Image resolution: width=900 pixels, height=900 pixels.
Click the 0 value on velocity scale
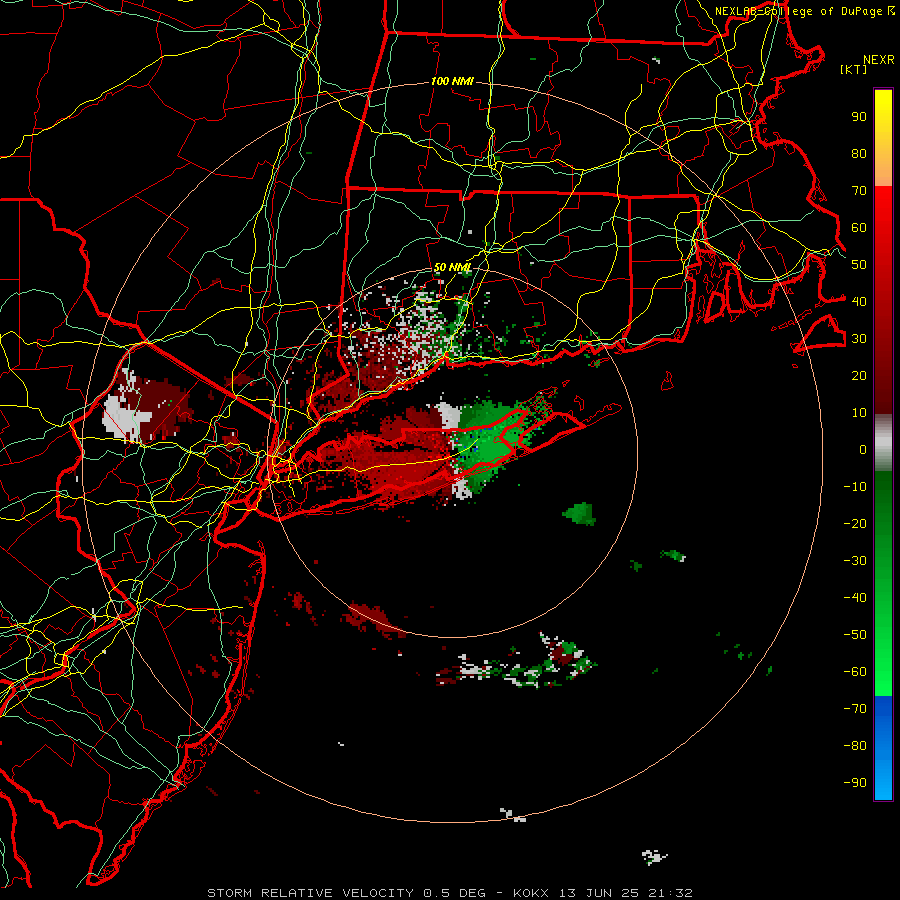tap(863, 449)
